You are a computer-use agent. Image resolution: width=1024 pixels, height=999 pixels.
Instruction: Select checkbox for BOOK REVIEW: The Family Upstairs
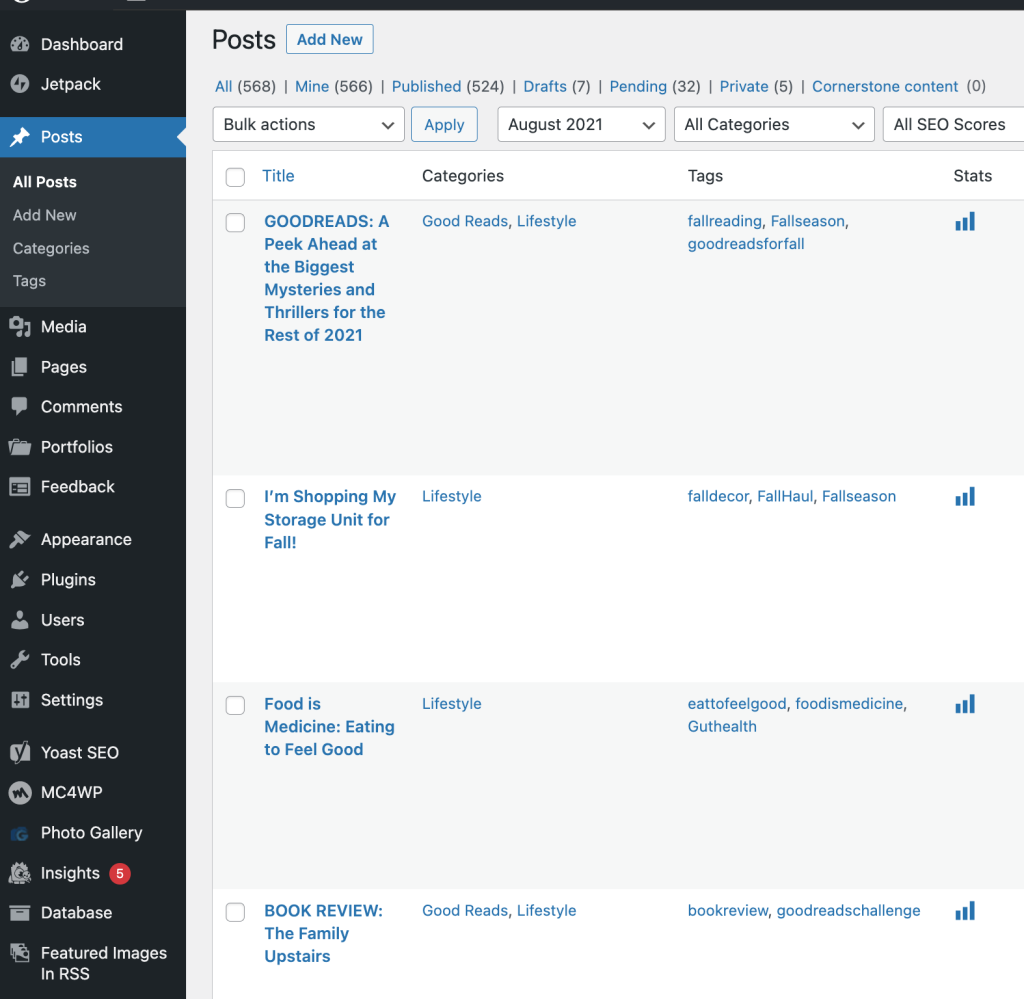[x=235, y=912]
